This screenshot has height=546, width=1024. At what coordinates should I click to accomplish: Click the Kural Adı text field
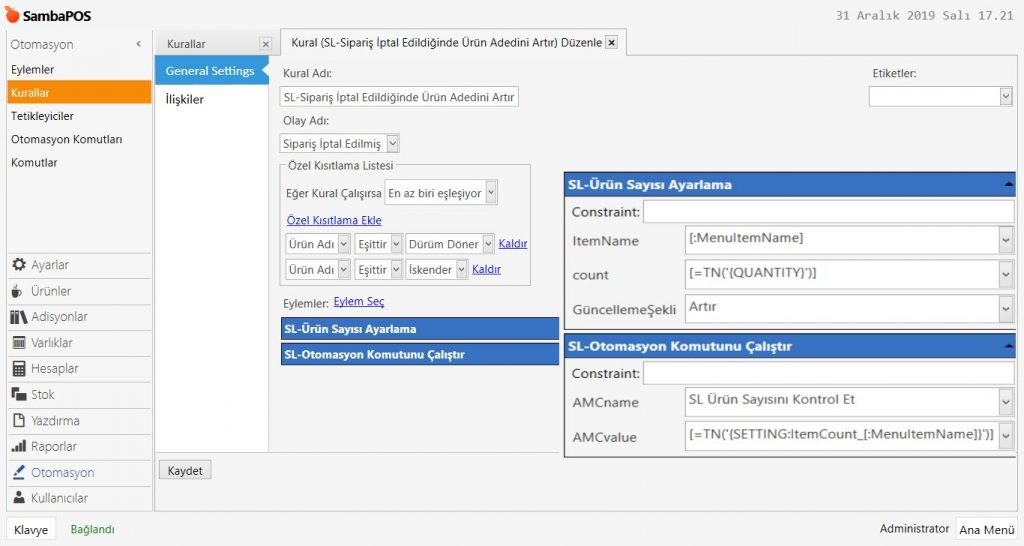pyautogui.click(x=400, y=97)
